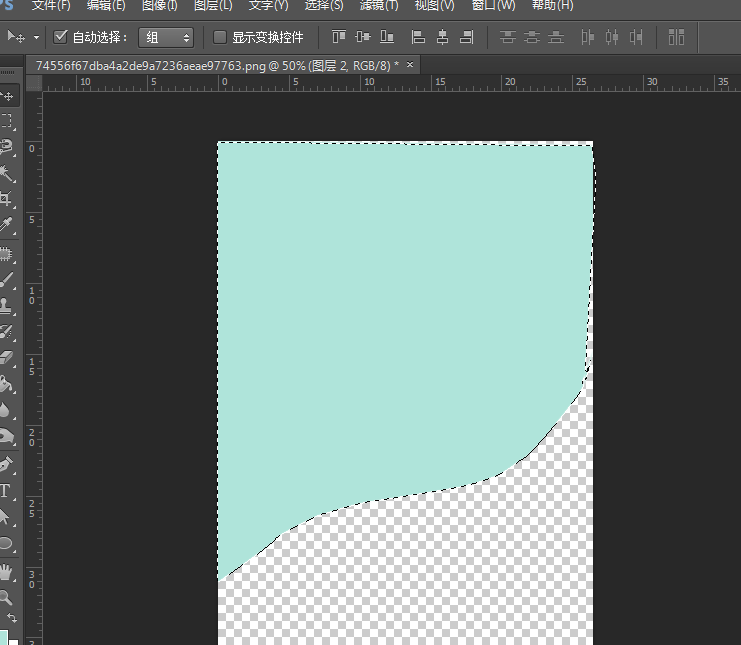Select the Rectangular Marquee tool
Screen dimensions: 741x645
[x=7, y=120]
